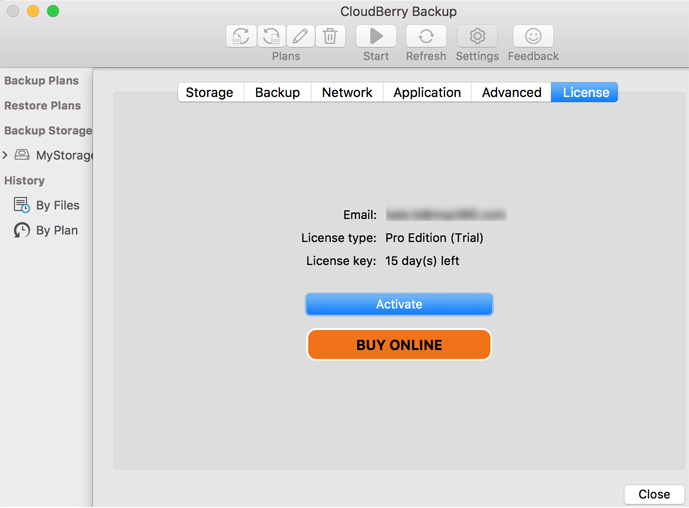This screenshot has width=689, height=508.
Task: Click the 'License key:' label
Action: (341, 261)
